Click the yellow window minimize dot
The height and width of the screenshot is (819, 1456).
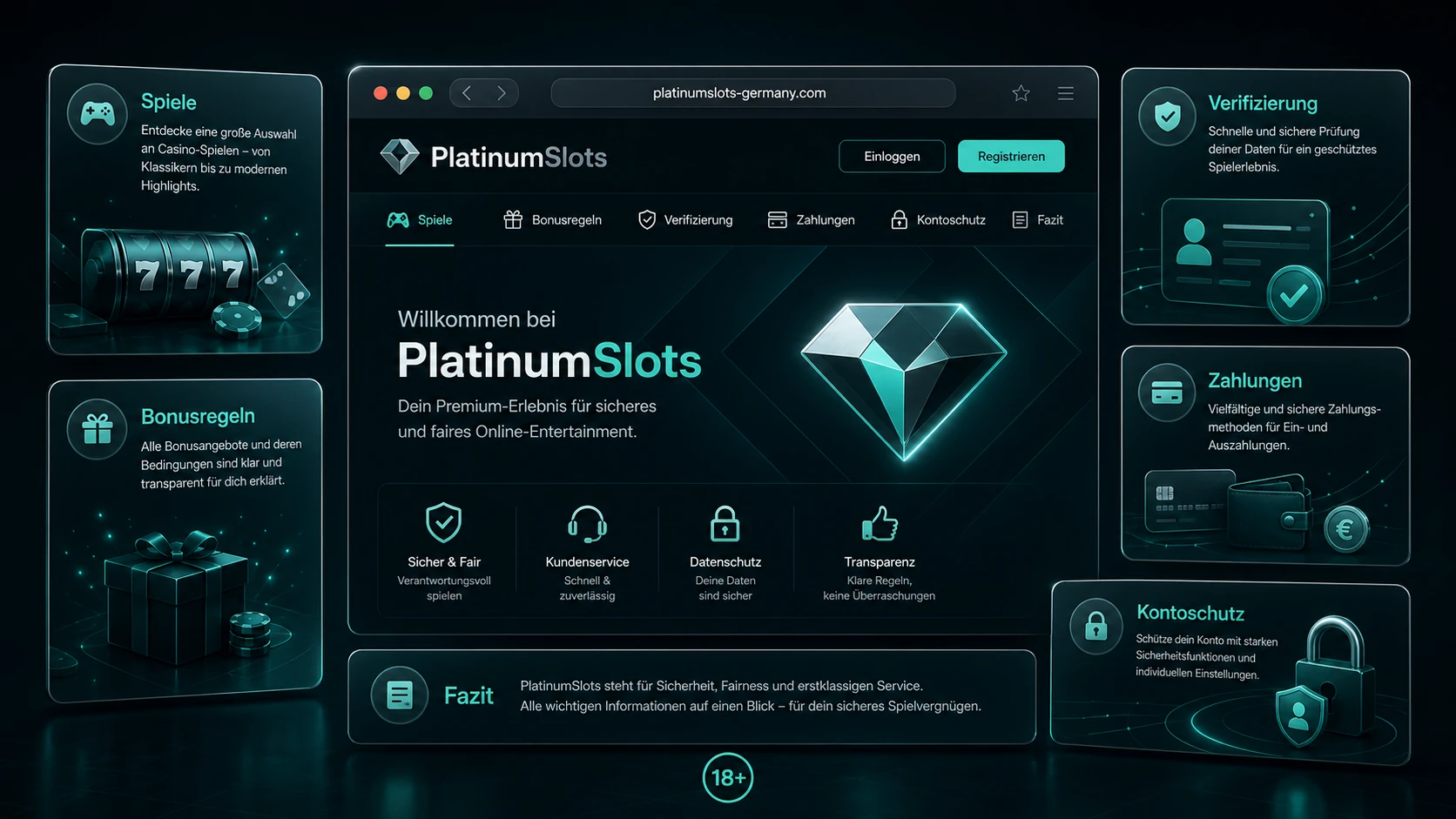(403, 93)
